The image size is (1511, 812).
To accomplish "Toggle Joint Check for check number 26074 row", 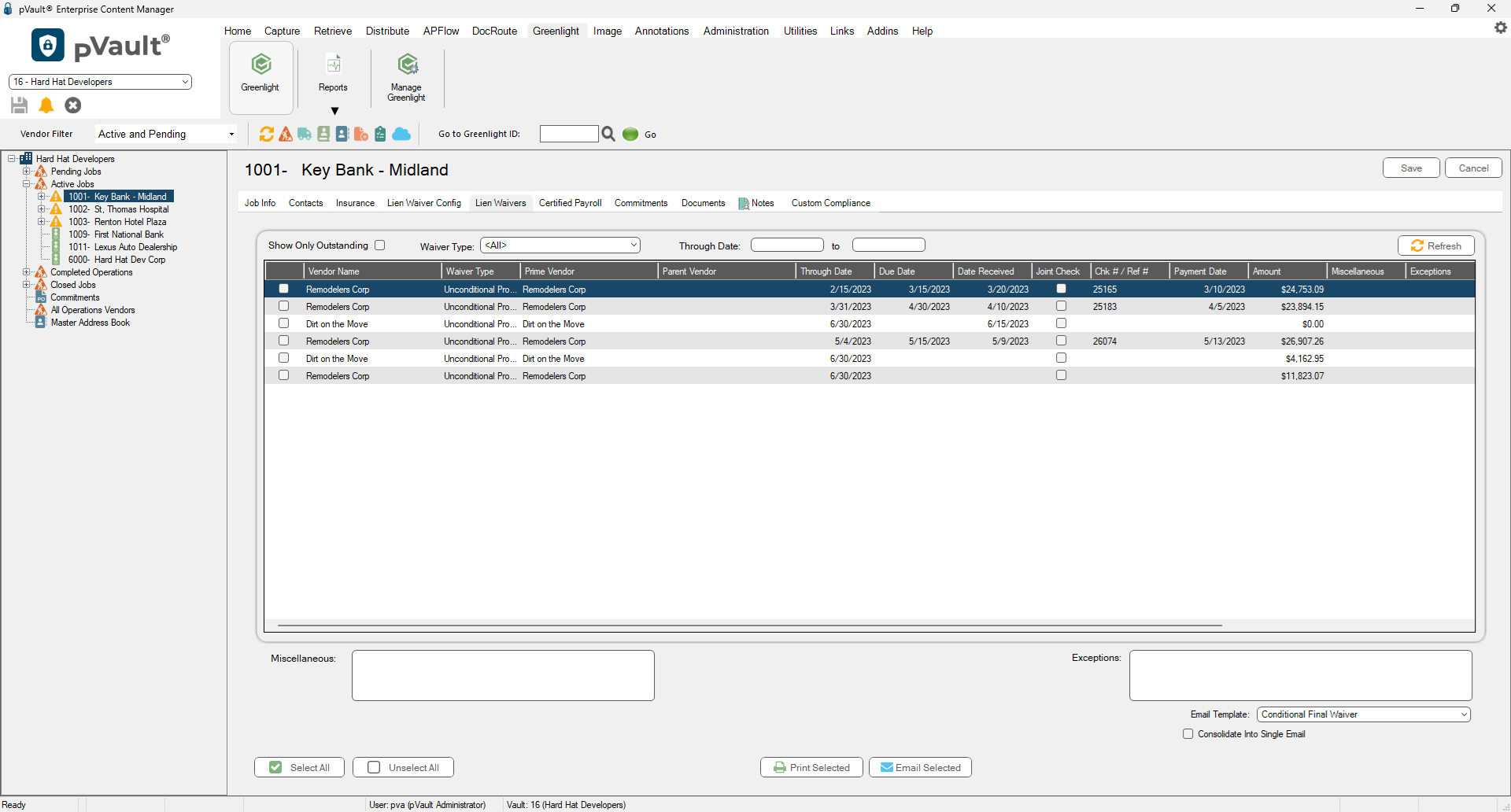I will tap(1062, 341).
